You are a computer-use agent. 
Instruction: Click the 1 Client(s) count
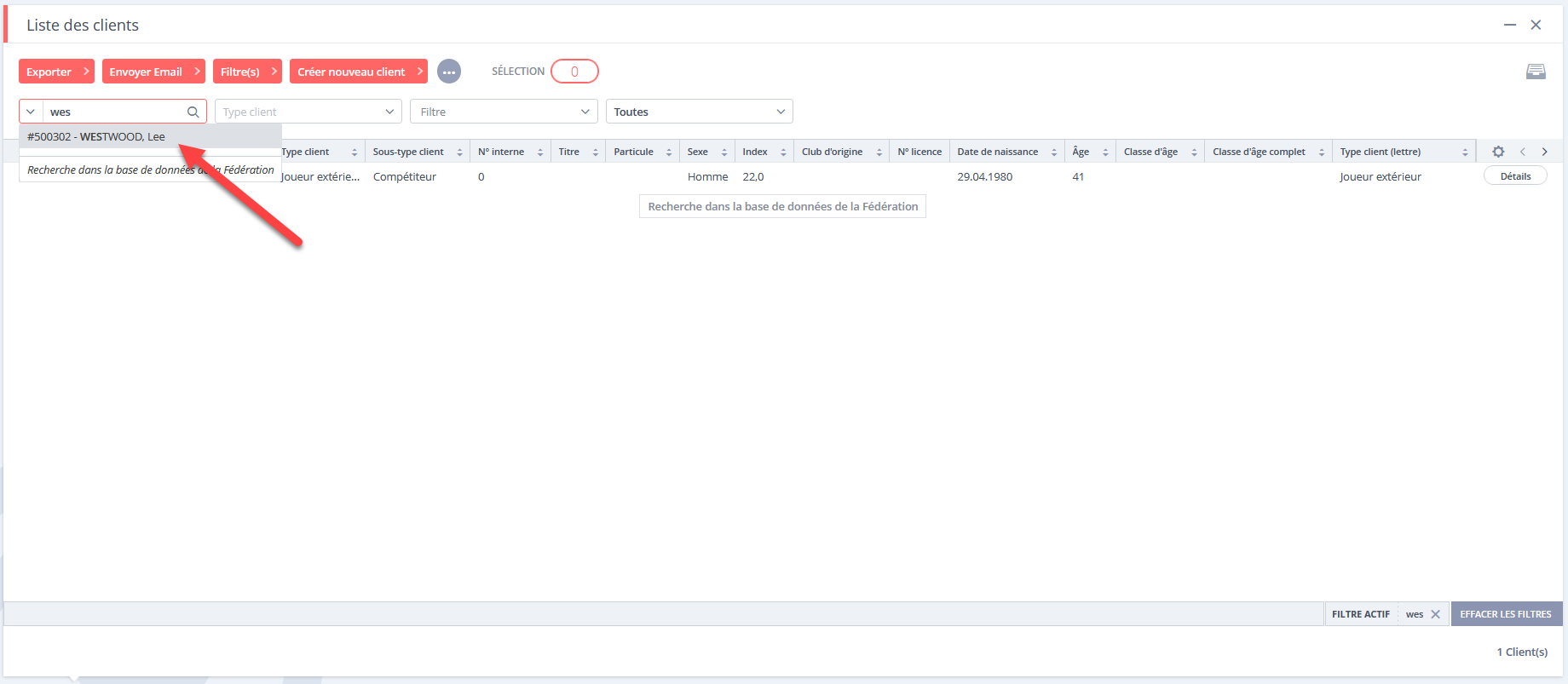click(1522, 652)
